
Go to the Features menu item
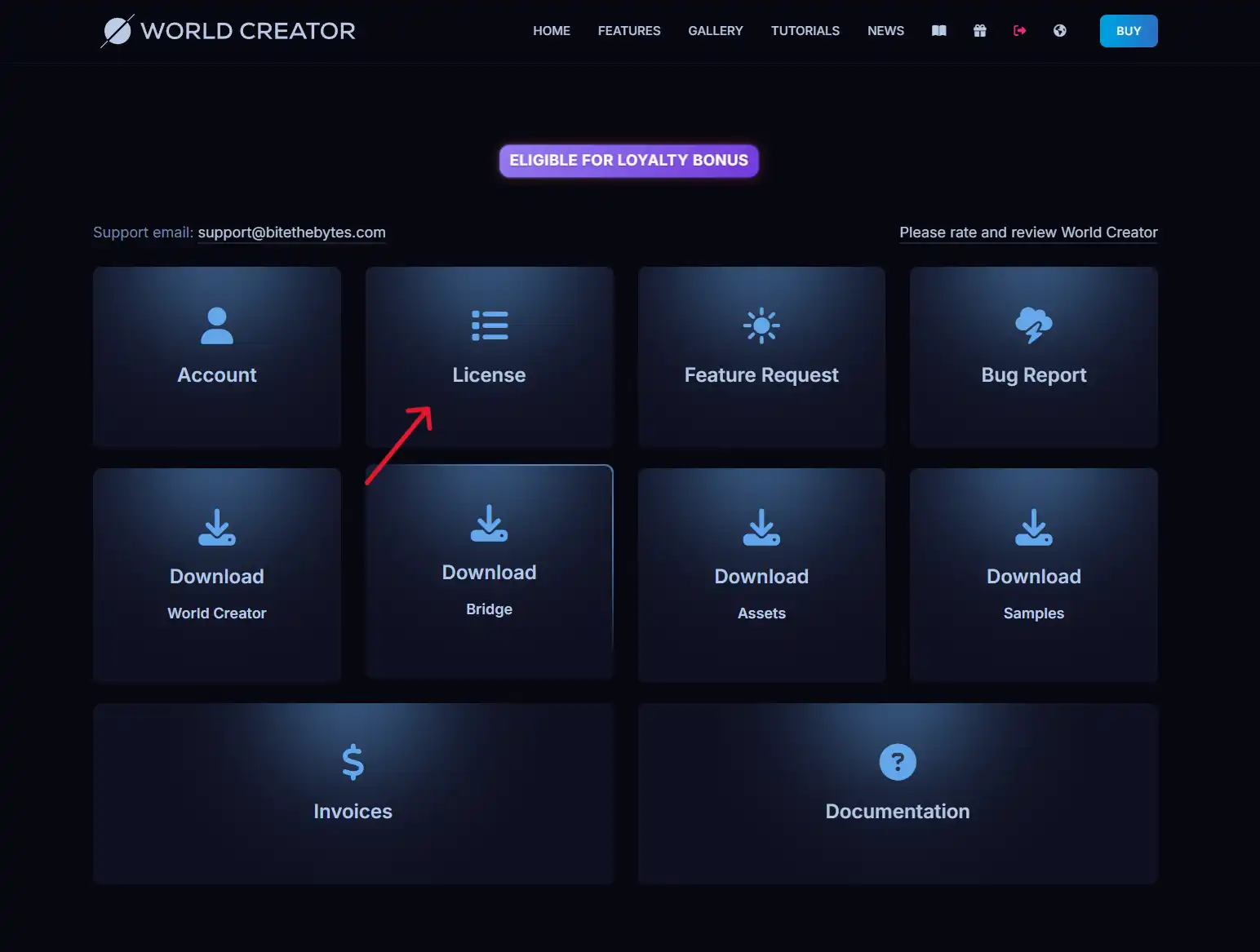pyautogui.click(x=629, y=31)
